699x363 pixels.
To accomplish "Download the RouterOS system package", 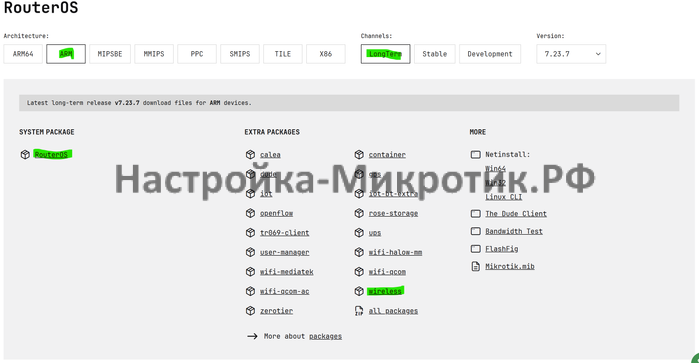I will click(51, 155).
